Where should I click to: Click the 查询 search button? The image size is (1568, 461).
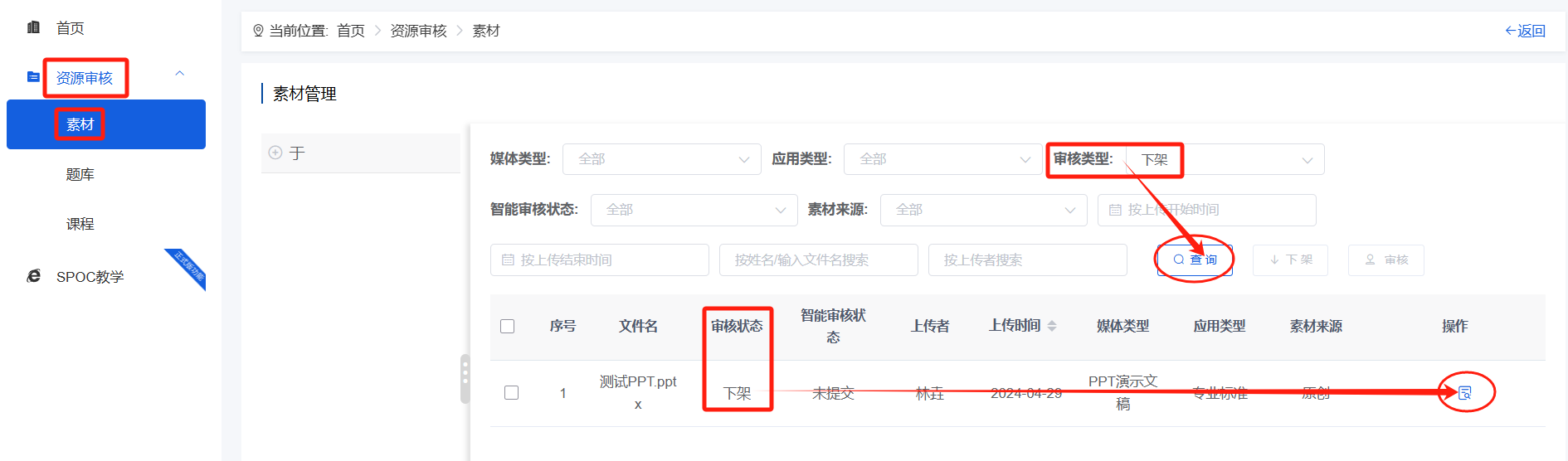tap(1195, 260)
